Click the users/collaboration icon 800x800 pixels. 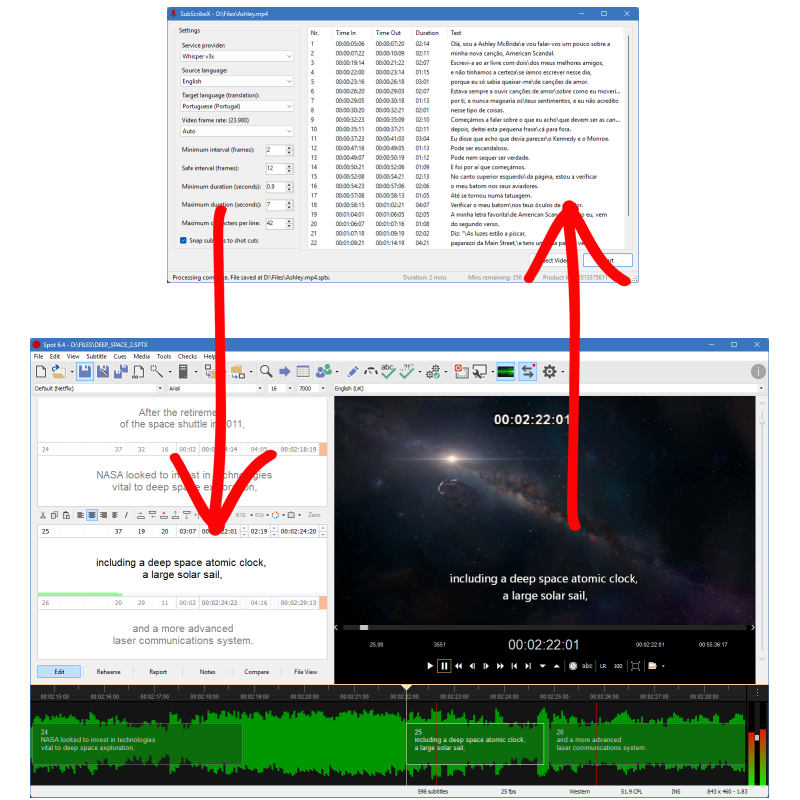[x=324, y=372]
